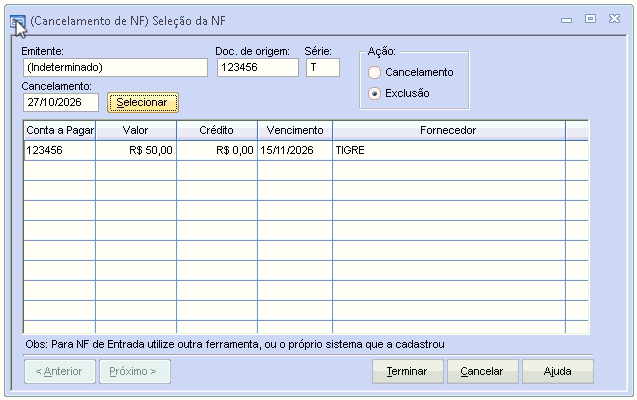The width and height of the screenshot is (637, 400).
Task: Close the Cancelamento de NF window
Action: click(614, 19)
